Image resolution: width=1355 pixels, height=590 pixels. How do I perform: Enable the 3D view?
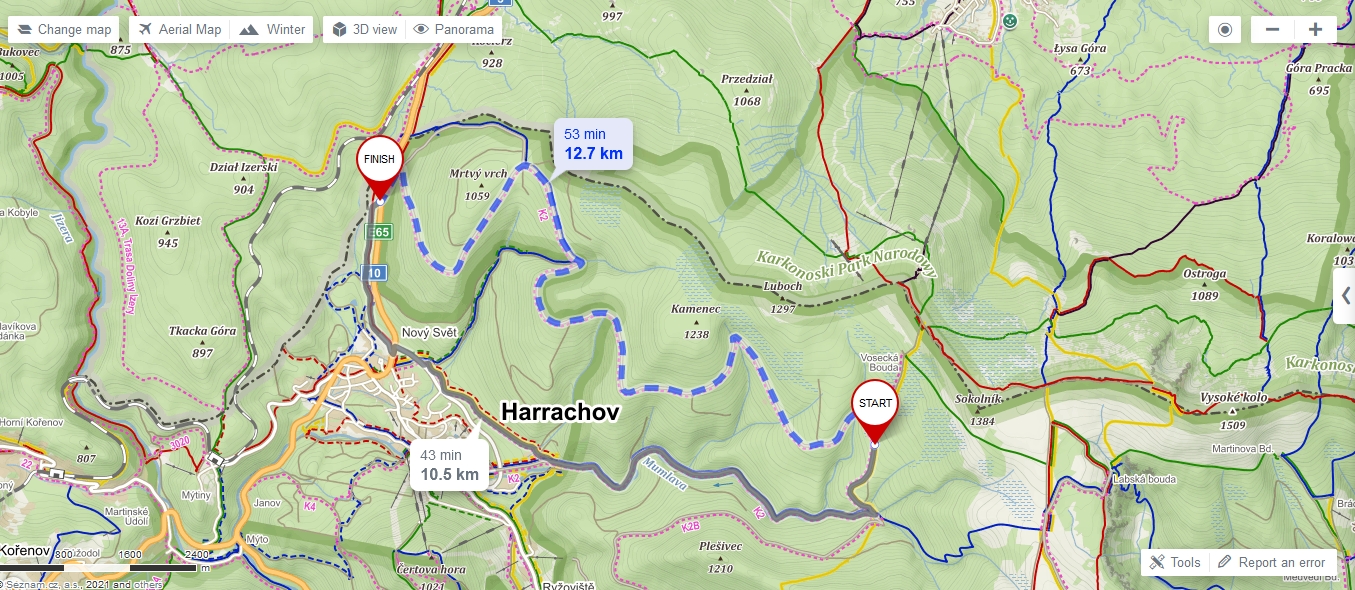(365, 30)
